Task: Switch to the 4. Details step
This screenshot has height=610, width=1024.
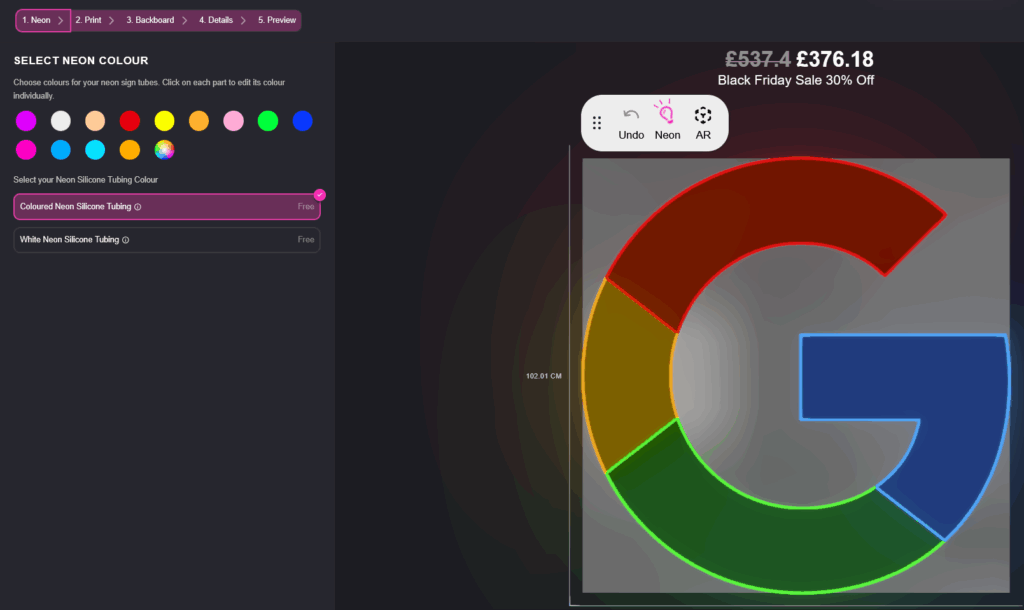Action: [215, 20]
